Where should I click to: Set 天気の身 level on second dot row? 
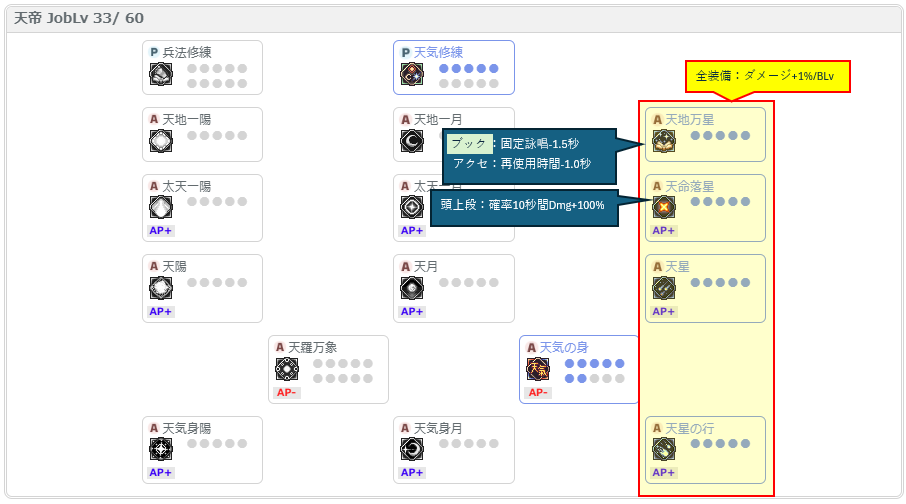coord(595,379)
